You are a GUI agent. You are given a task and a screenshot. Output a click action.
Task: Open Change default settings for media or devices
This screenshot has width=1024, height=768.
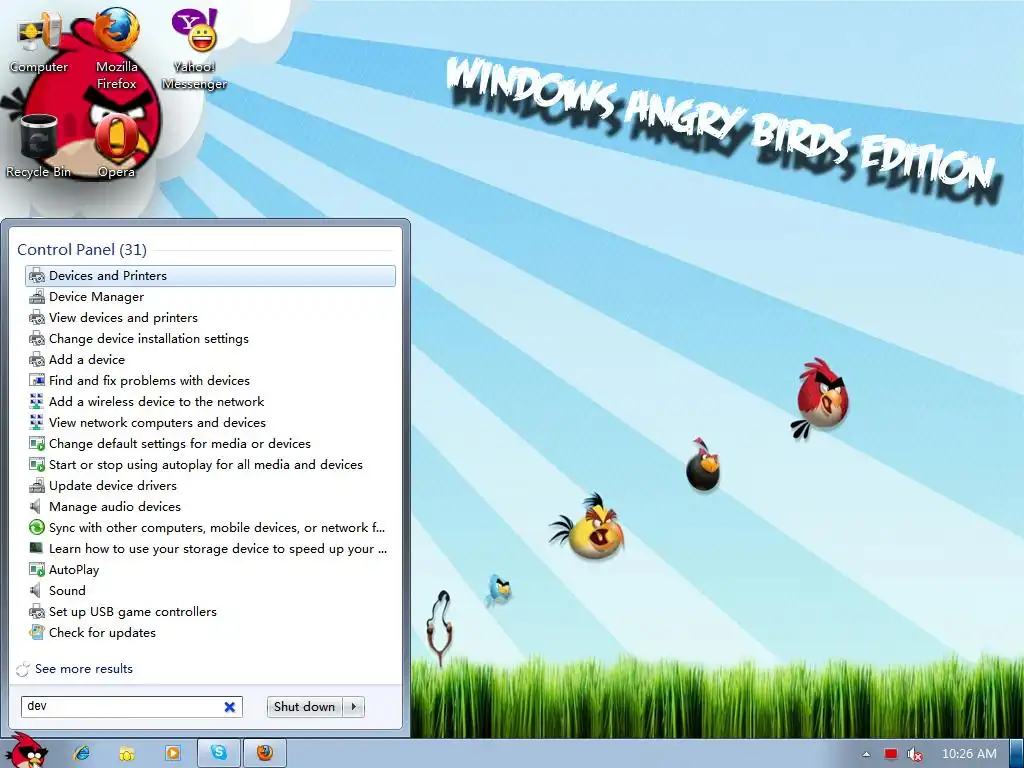click(210, 443)
